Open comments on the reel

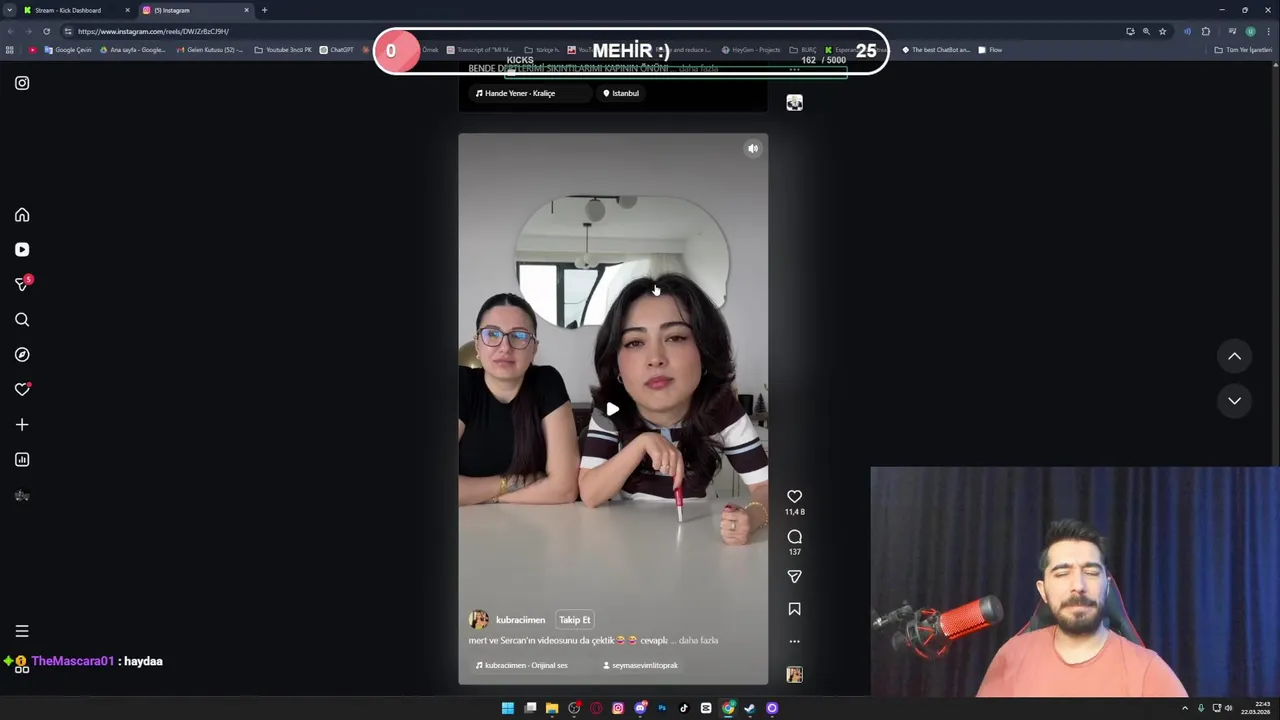coord(794,537)
